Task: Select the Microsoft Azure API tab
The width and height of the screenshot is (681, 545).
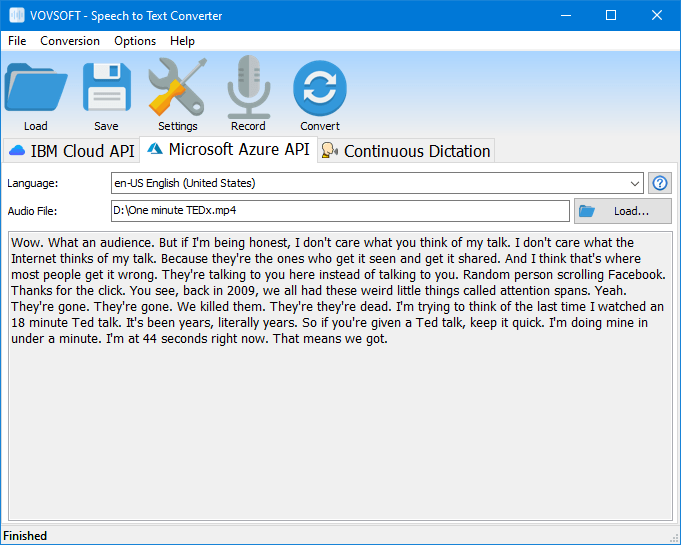Action: (x=229, y=149)
